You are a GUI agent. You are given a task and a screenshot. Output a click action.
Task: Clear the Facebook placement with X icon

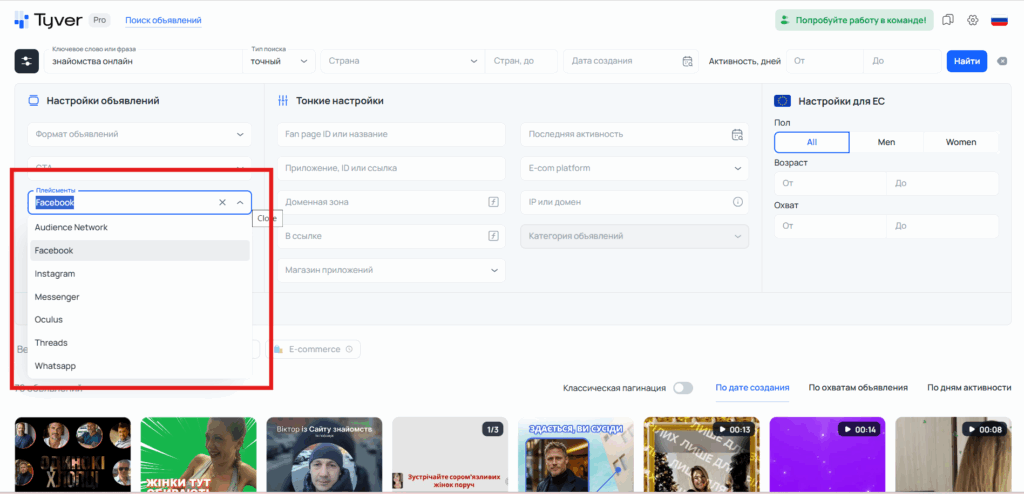pos(222,202)
